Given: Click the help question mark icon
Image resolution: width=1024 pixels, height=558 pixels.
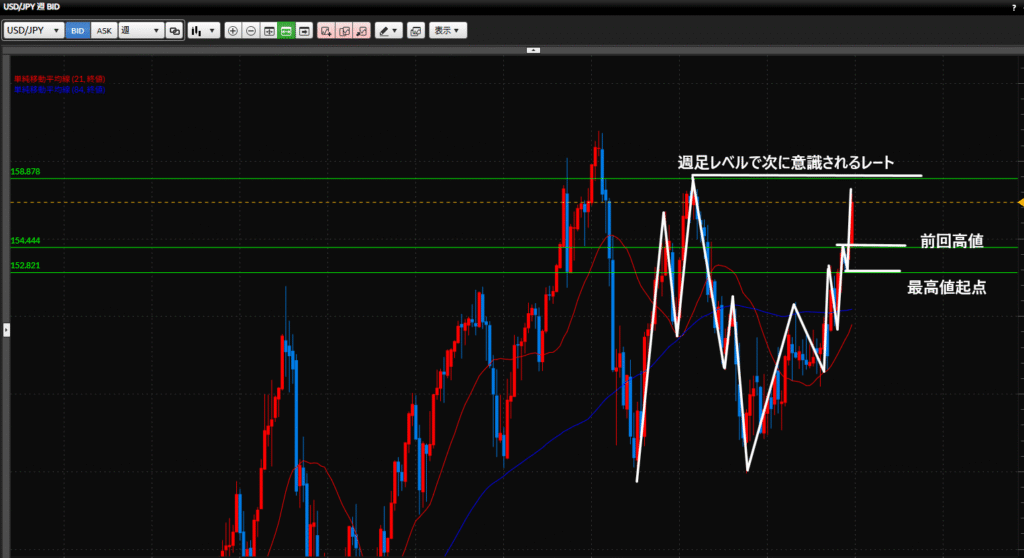Looking at the screenshot, I should (1014, 7).
